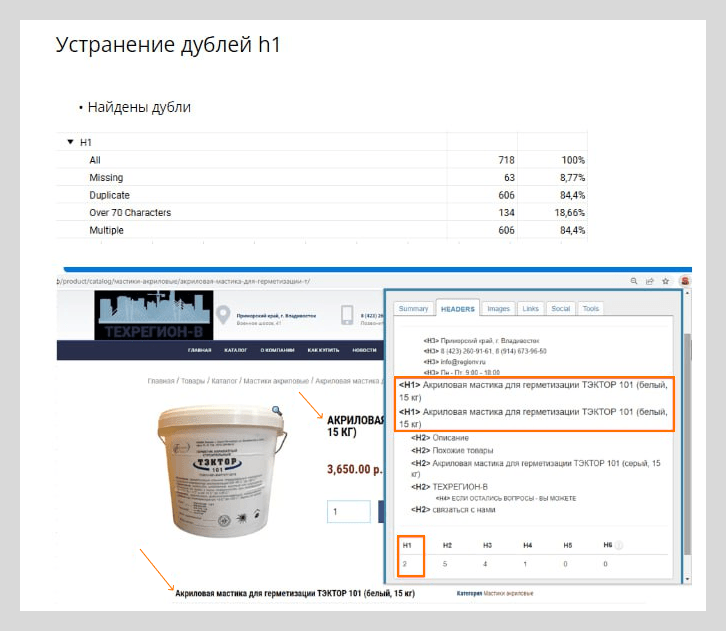The image size is (726, 631).
Task: Select the 'All' row under H1
Action: click(322, 160)
